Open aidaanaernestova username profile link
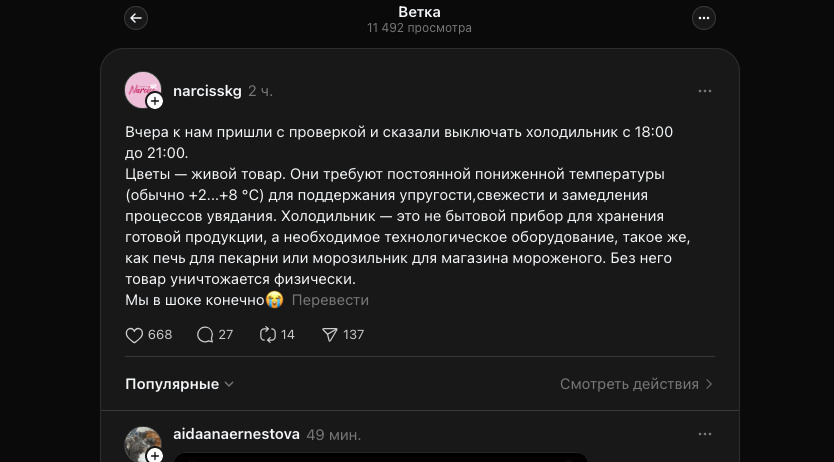The image size is (834, 462). pyautogui.click(x=236, y=434)
